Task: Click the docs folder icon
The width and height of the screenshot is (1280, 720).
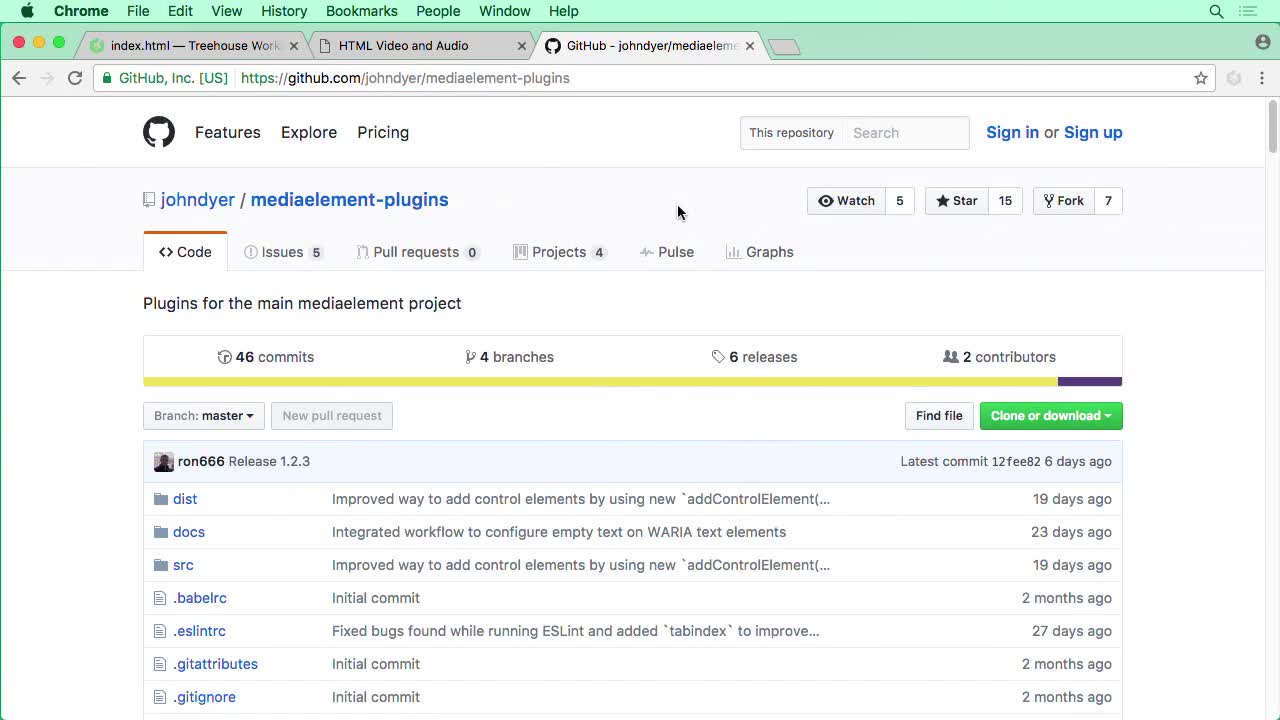Action: 161,532
